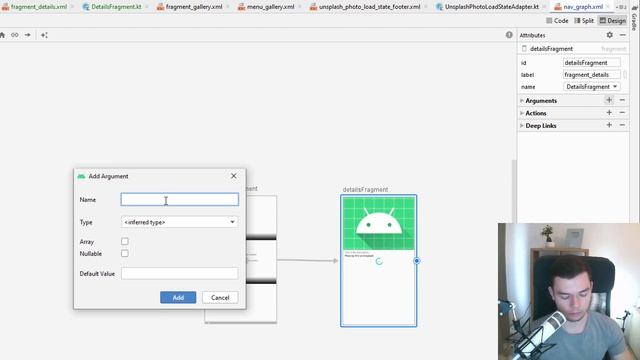Open the warnings info icon above canvas
Image resolution: width=640 pixels, height=360 pixels.
(509, 35)
